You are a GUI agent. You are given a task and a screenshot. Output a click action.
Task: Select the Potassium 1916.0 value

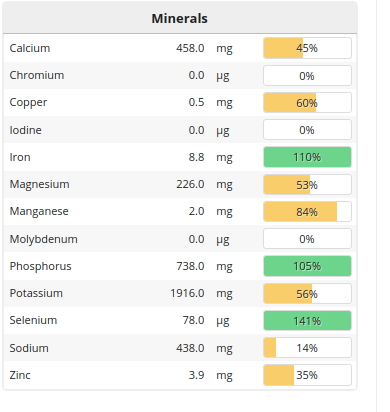(x=187, y=293)
